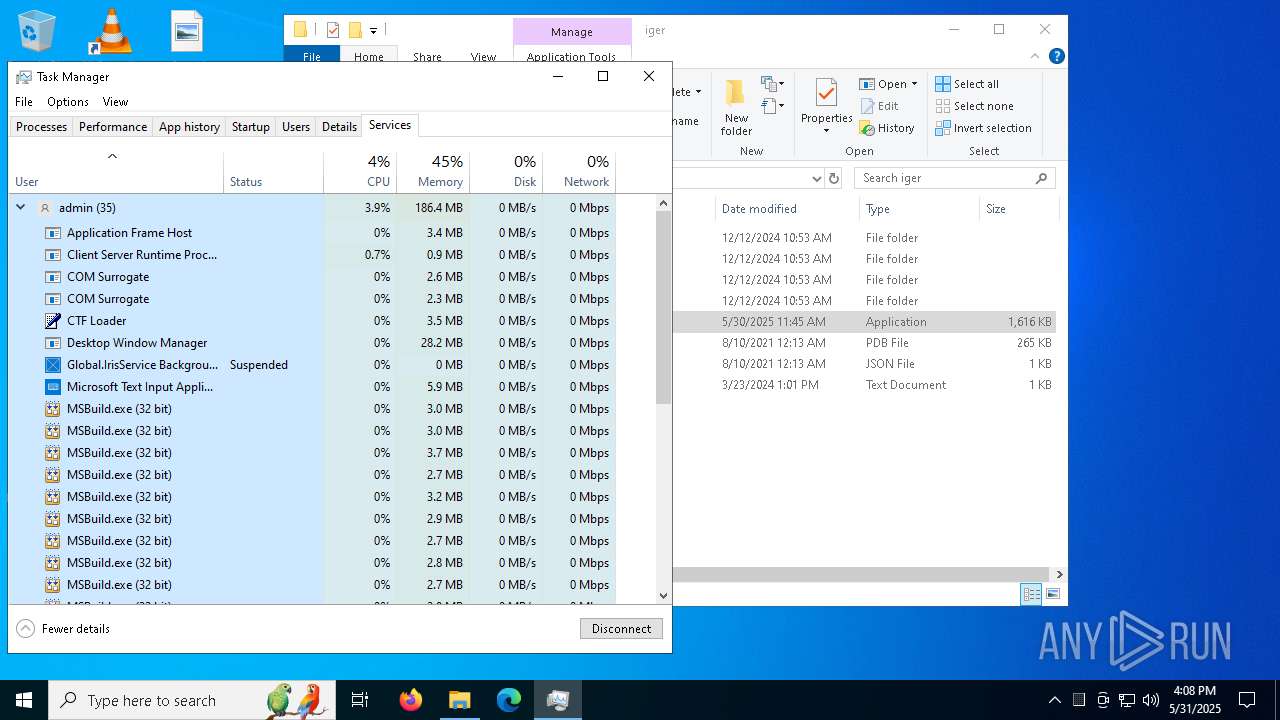Click History in the Explorer Open group
This screenshot has width=1280, height=720.
[x=887, y=128]
